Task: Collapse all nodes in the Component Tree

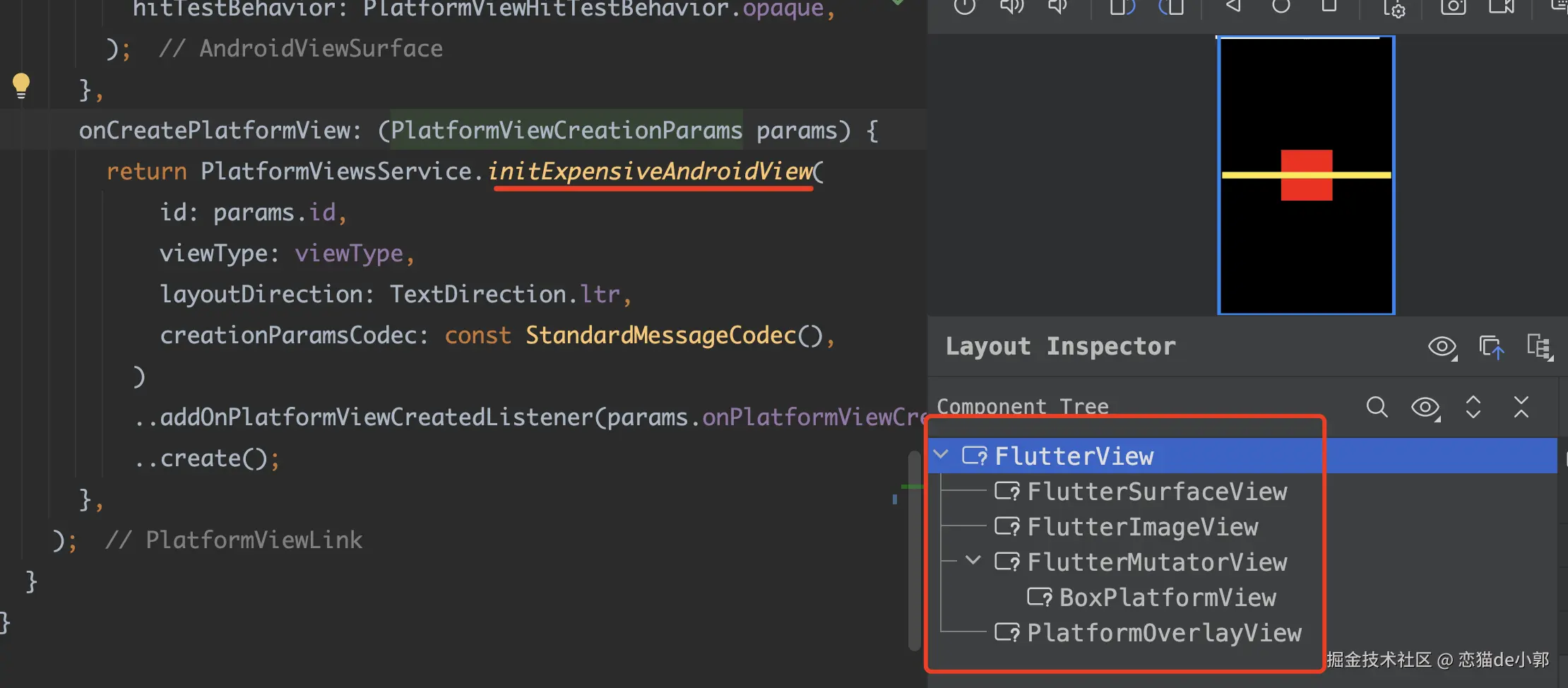Action: click(1521, 407)
